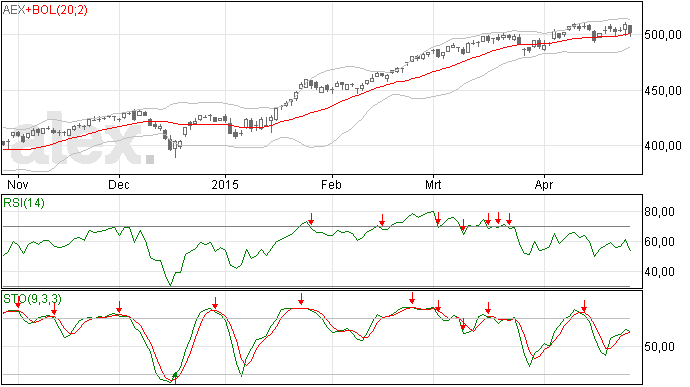Click the "400,00" price axis value
Image resolution: width=690 pixels, height=387 pixels.
point(663,146)
